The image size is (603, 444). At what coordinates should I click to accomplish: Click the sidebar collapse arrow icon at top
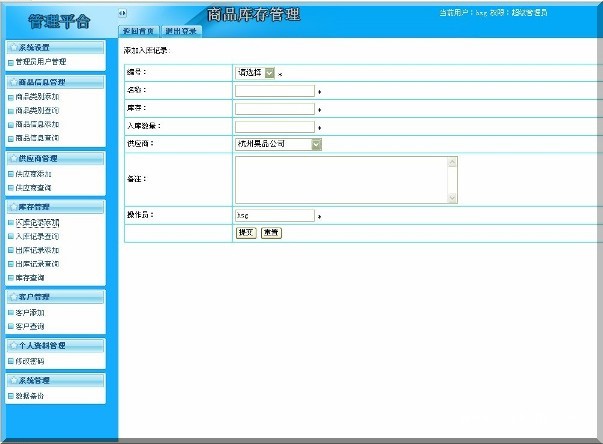click(123, 13)
